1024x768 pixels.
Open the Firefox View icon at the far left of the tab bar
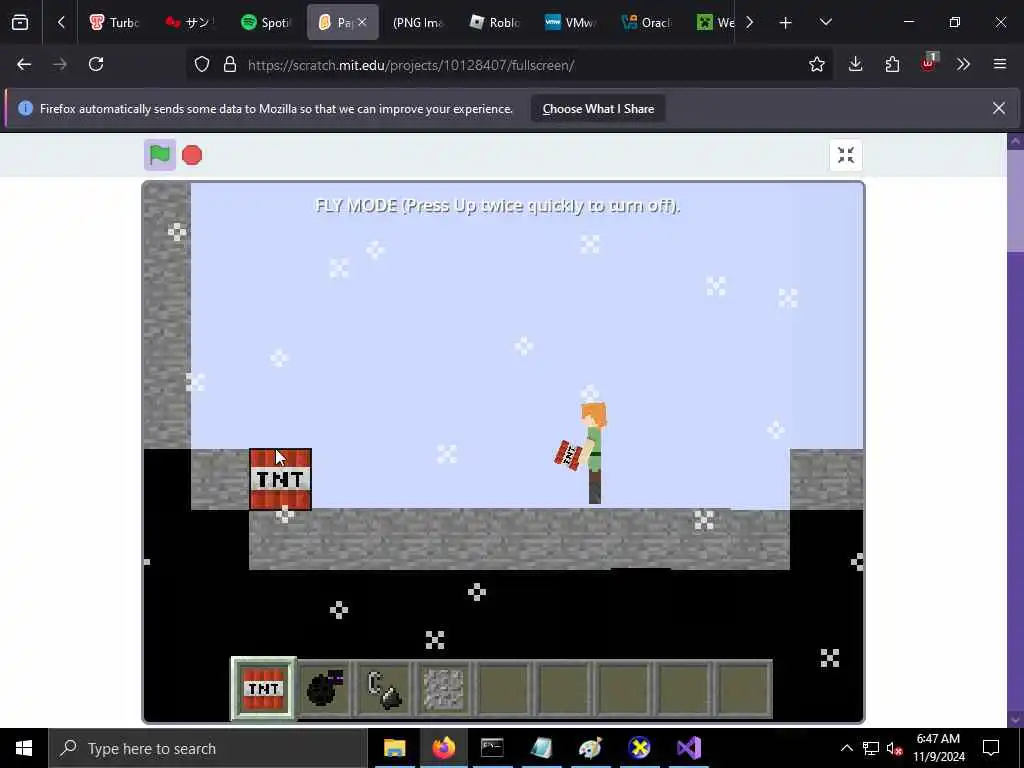coord(20,22)
